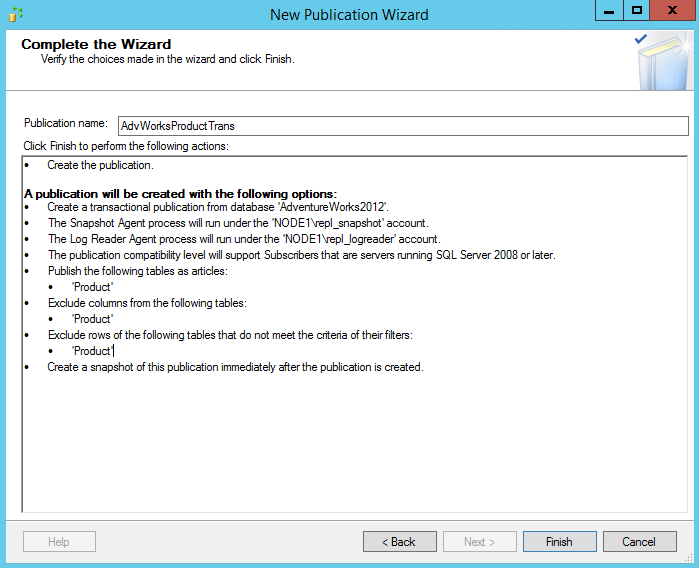Select the Log Reader Agent summary line

click(244, 239)
